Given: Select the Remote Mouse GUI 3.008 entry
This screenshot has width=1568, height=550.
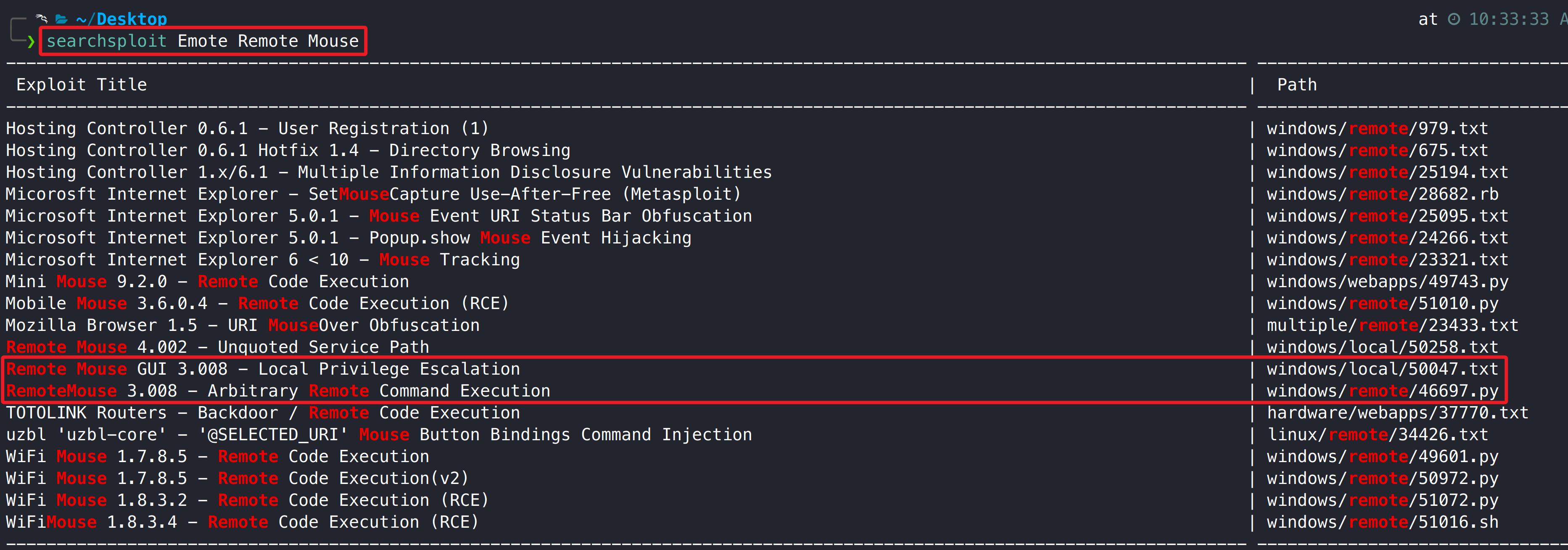Looking at the screenshot, I should (x=263, y=369).
